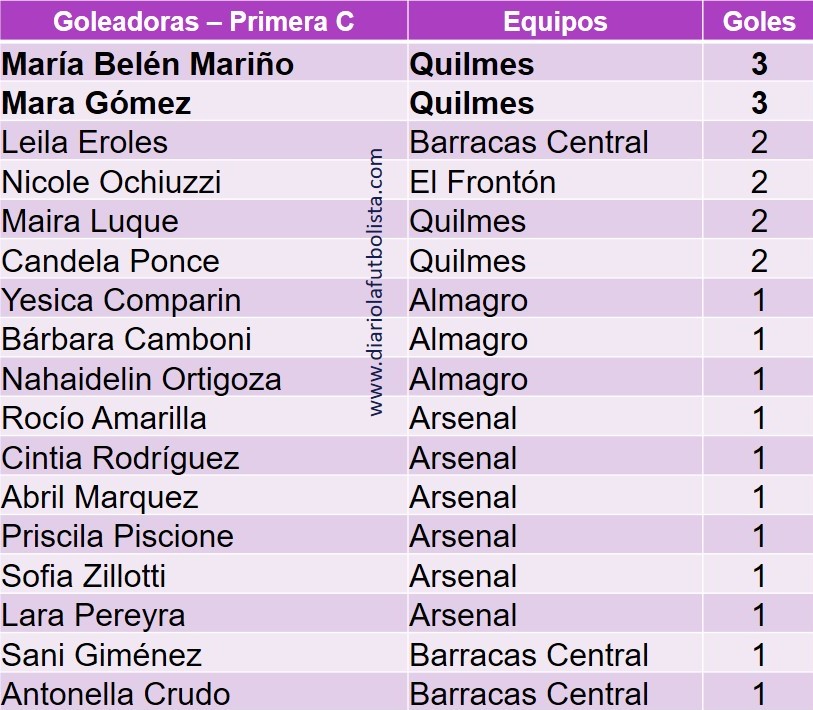Click the "Equipos" column header
813x710 pixels.
coord(555,22)
